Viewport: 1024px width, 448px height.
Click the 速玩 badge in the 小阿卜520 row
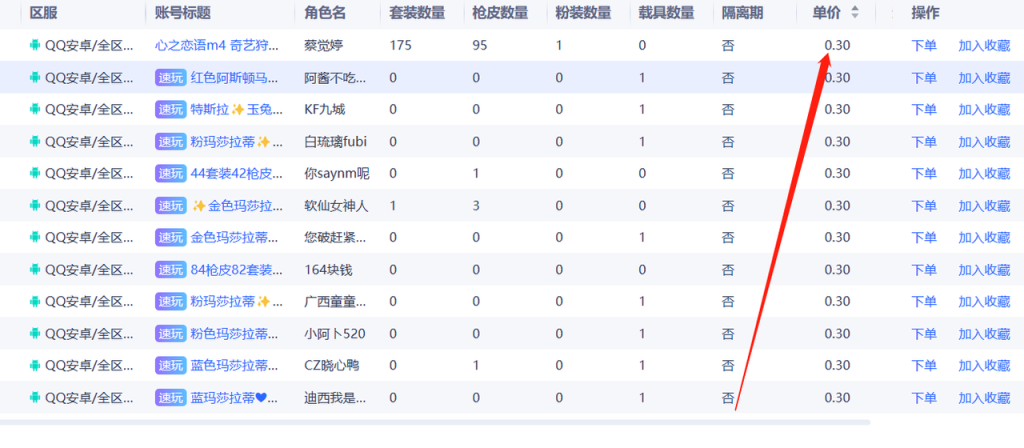coord(170,334)
